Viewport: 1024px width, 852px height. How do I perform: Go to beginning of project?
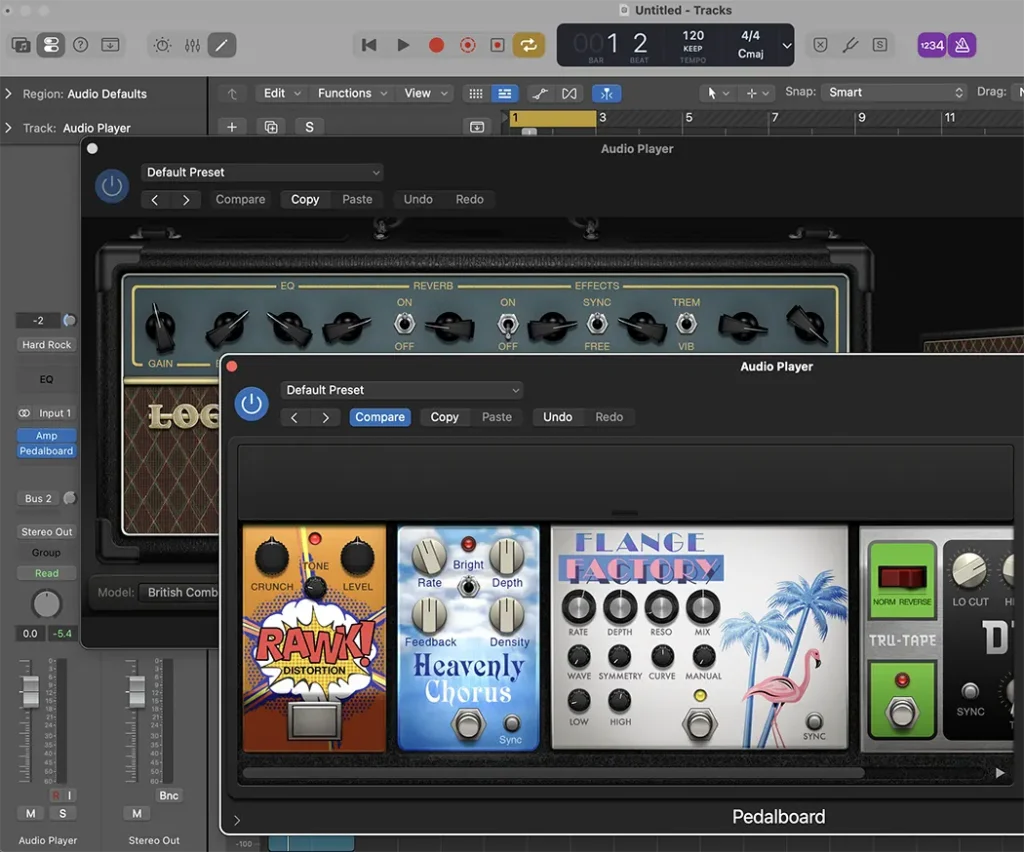click(x=369, y=45)
